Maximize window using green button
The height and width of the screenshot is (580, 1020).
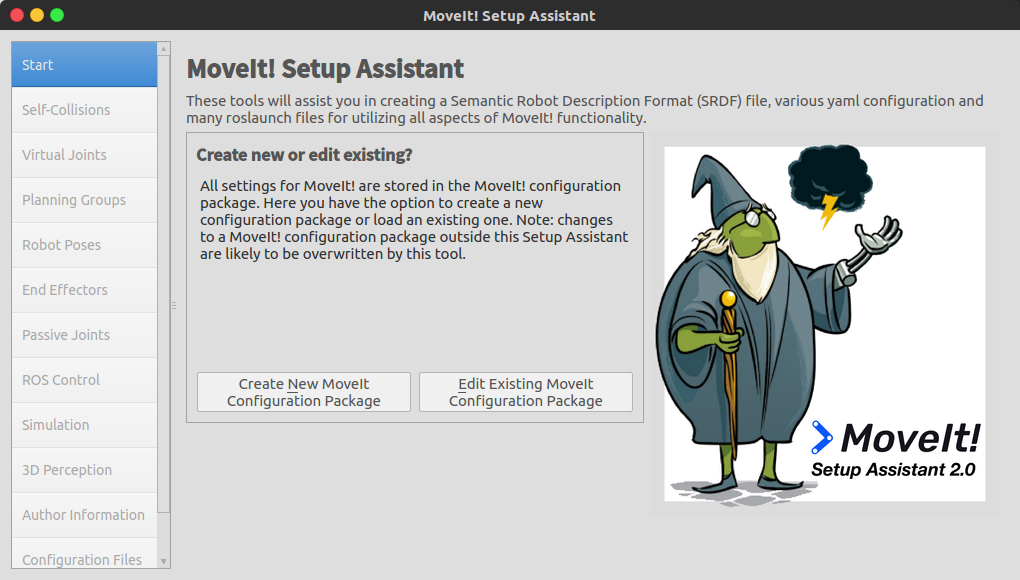pyautogui.click(x=57, y=15)
